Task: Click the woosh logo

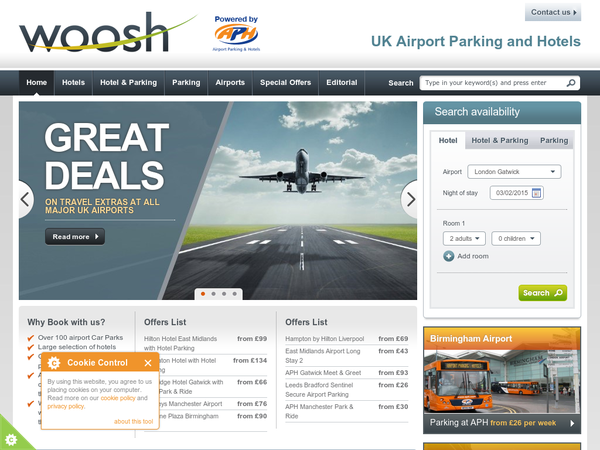Action: pyautogui.click(x=107, y=32)
